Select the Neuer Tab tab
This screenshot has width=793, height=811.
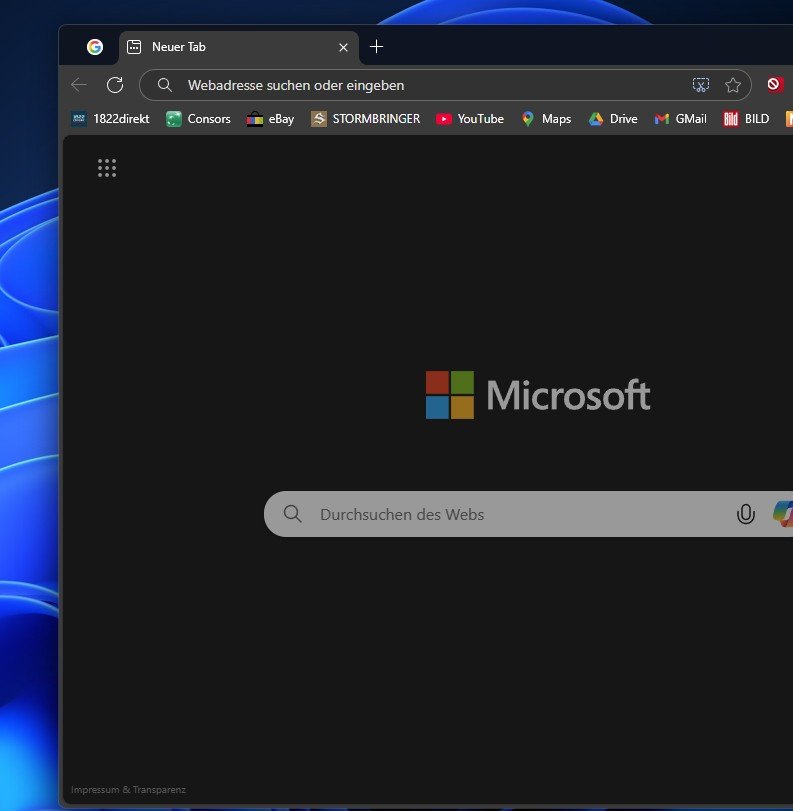point(238,47)
